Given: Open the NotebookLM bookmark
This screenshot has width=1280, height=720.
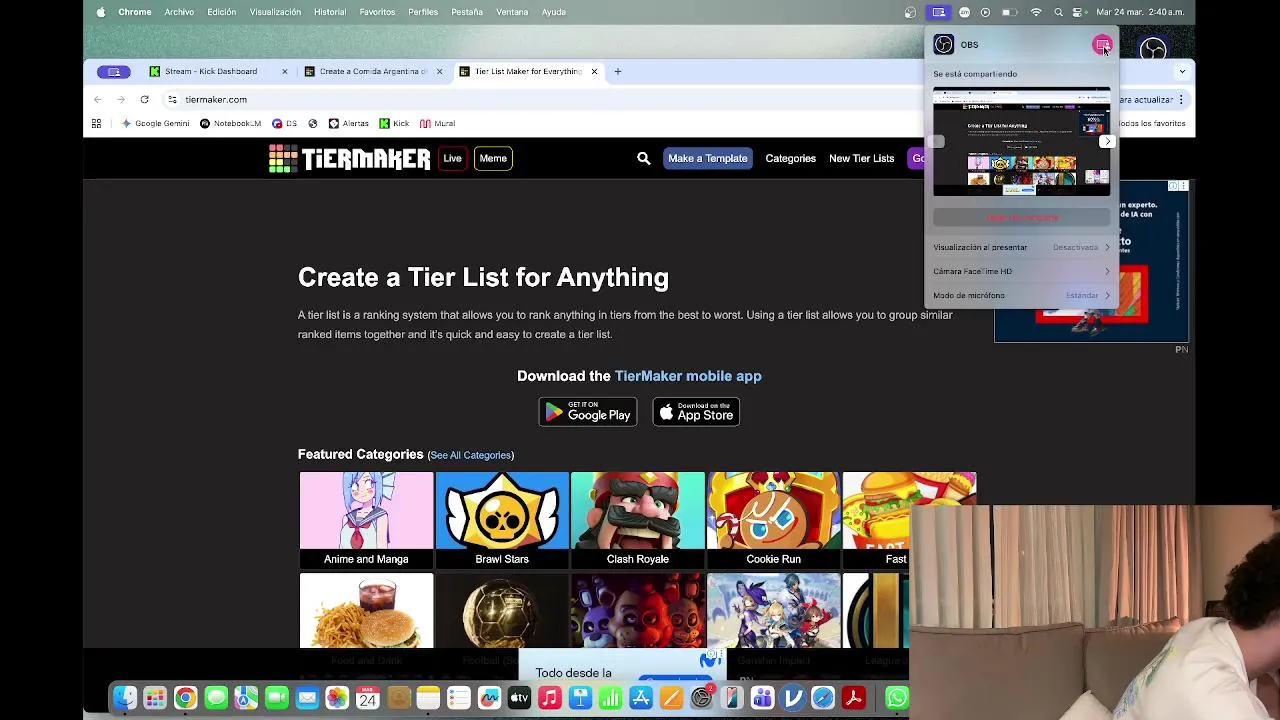Looking at the screenshot, I should click(231, 123).
